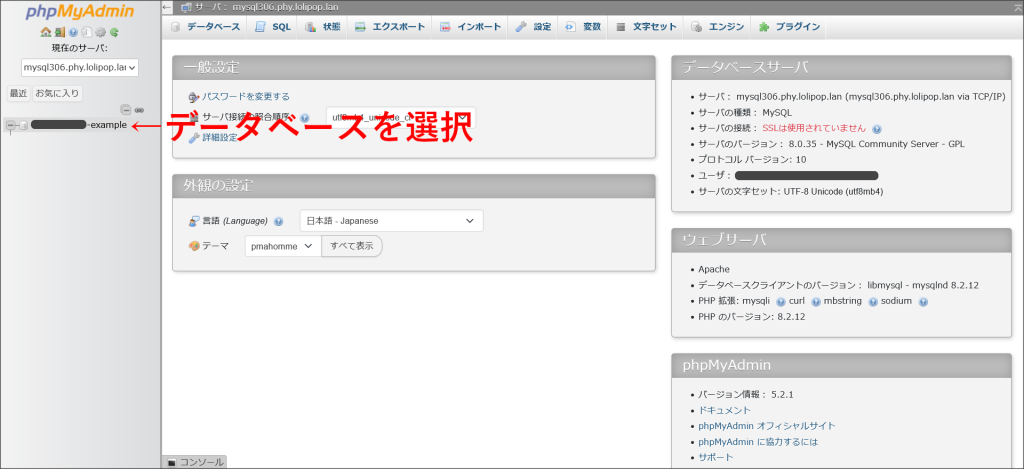The image size is (1024, 469).
Task: Toggle link with main panel chain icon
Action: click(139, 110)
